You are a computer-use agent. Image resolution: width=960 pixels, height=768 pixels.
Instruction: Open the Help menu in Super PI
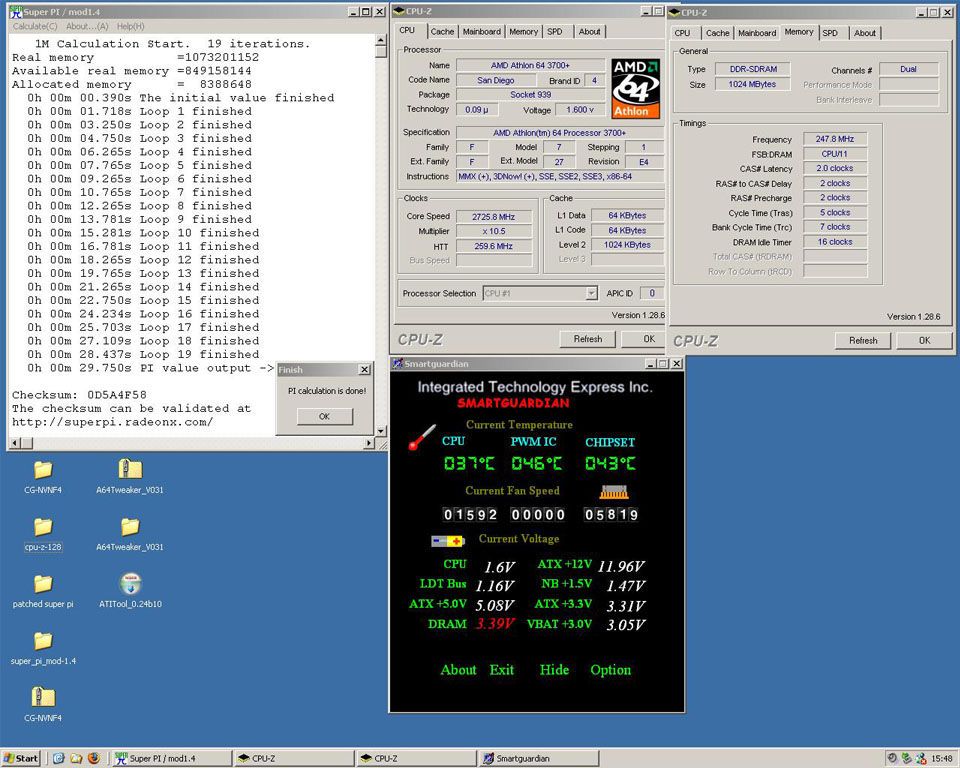(x=131, y=26)
